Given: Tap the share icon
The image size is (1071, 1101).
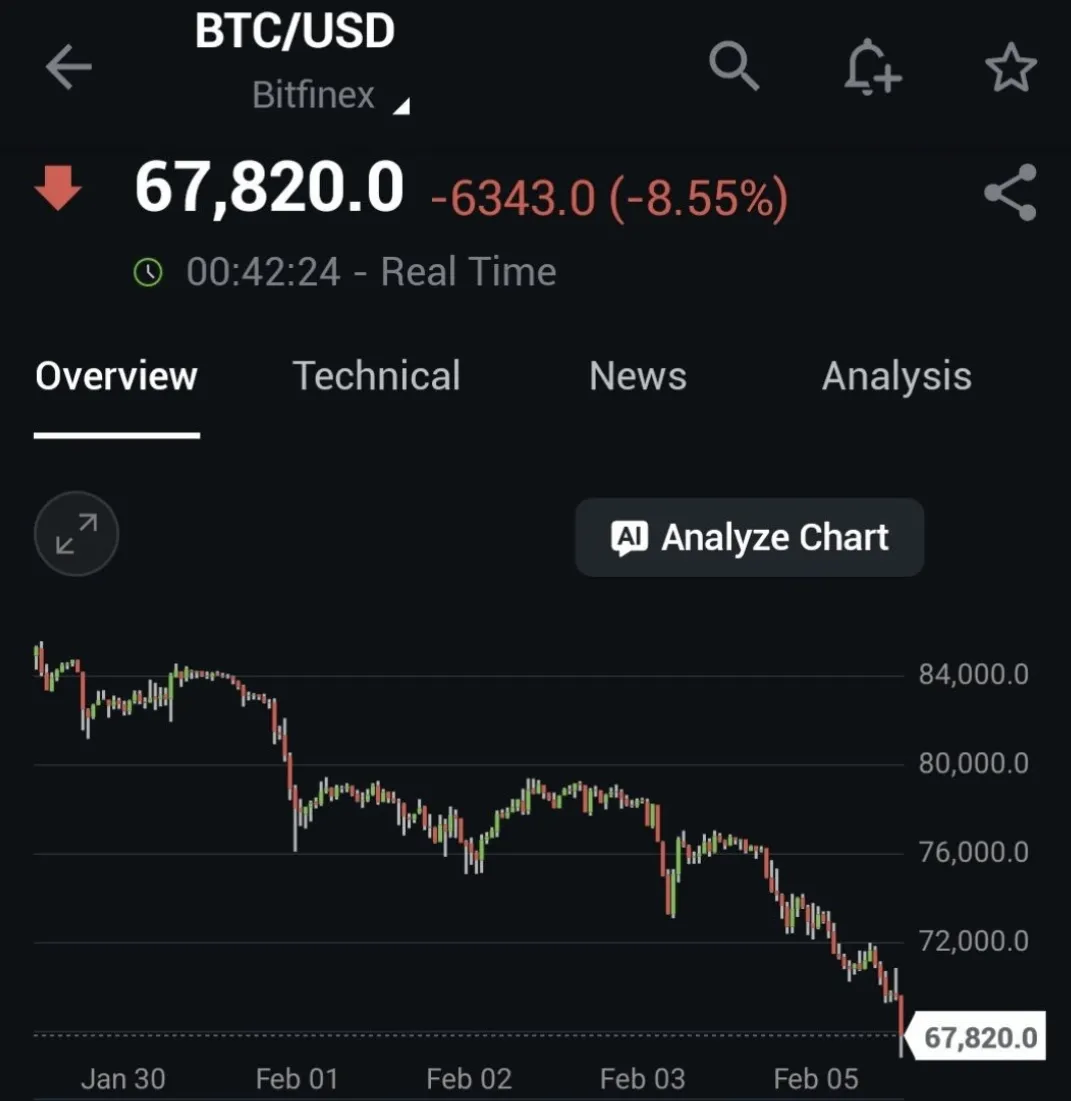Looking at the screenshot, I should point(1010,193).
